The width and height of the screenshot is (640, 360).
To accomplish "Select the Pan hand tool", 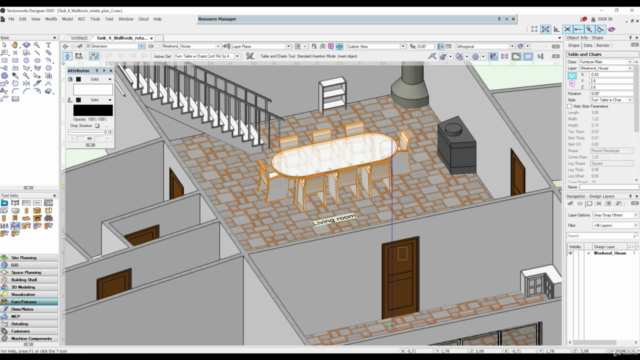I will pos(15,45).
